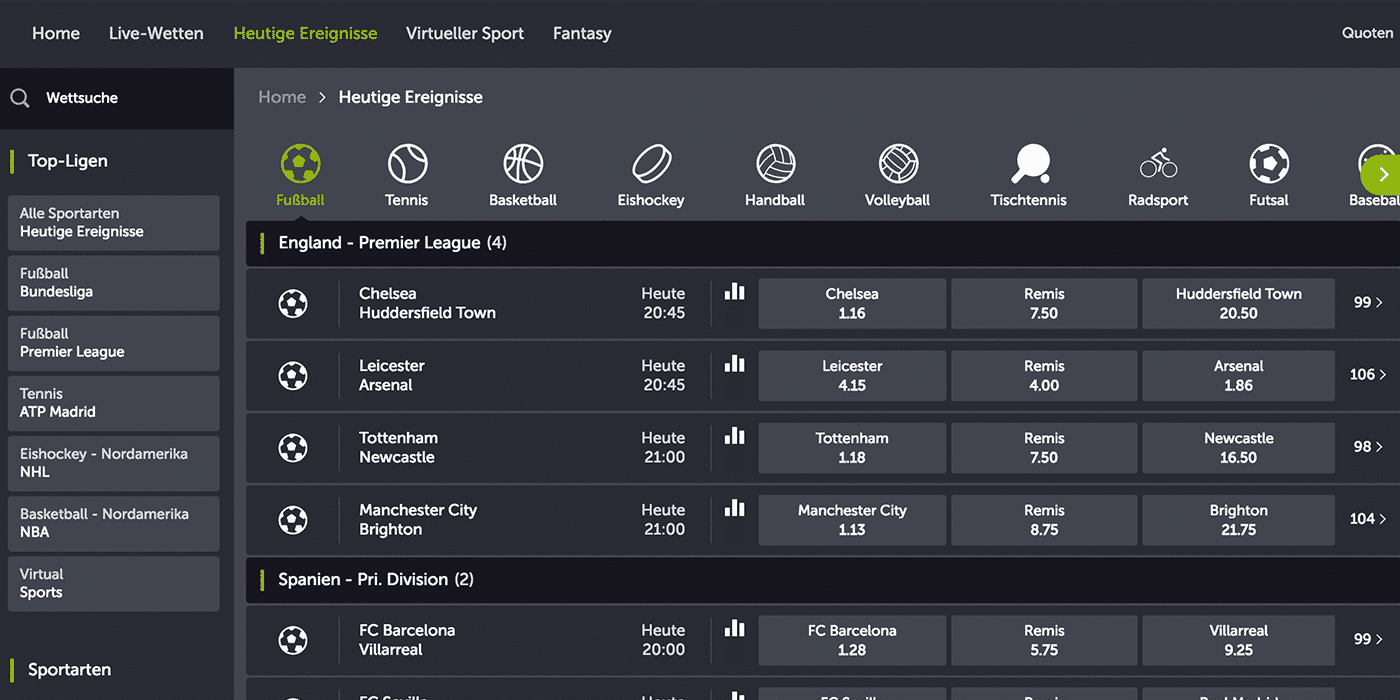Show more sports with the green arrow
The width and height of the screenshot is (1400, 700).
1382,175
